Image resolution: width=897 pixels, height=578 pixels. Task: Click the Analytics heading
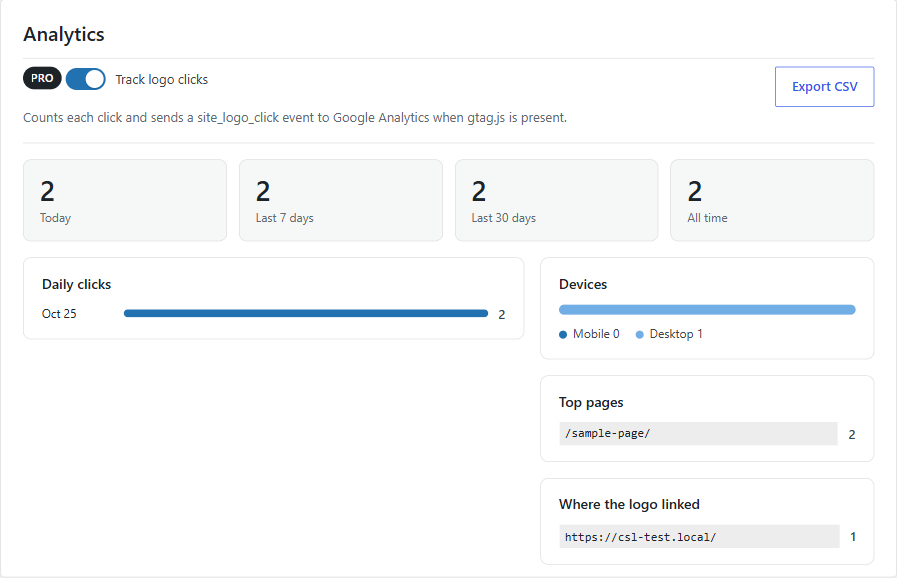(63, 34)
